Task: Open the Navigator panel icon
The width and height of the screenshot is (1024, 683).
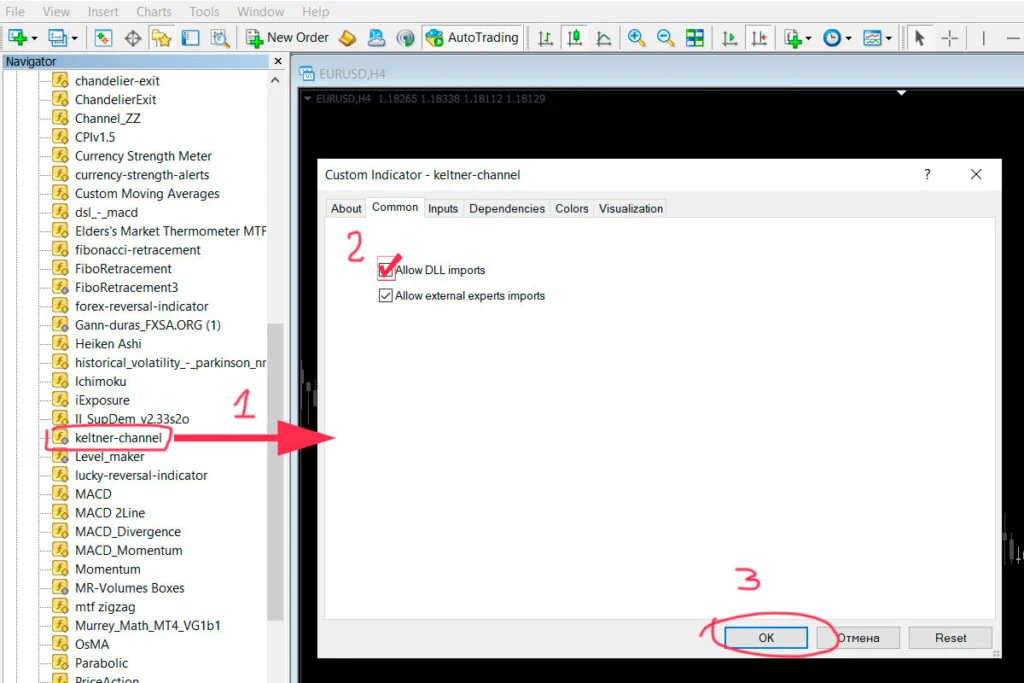Action: point(162,38)
